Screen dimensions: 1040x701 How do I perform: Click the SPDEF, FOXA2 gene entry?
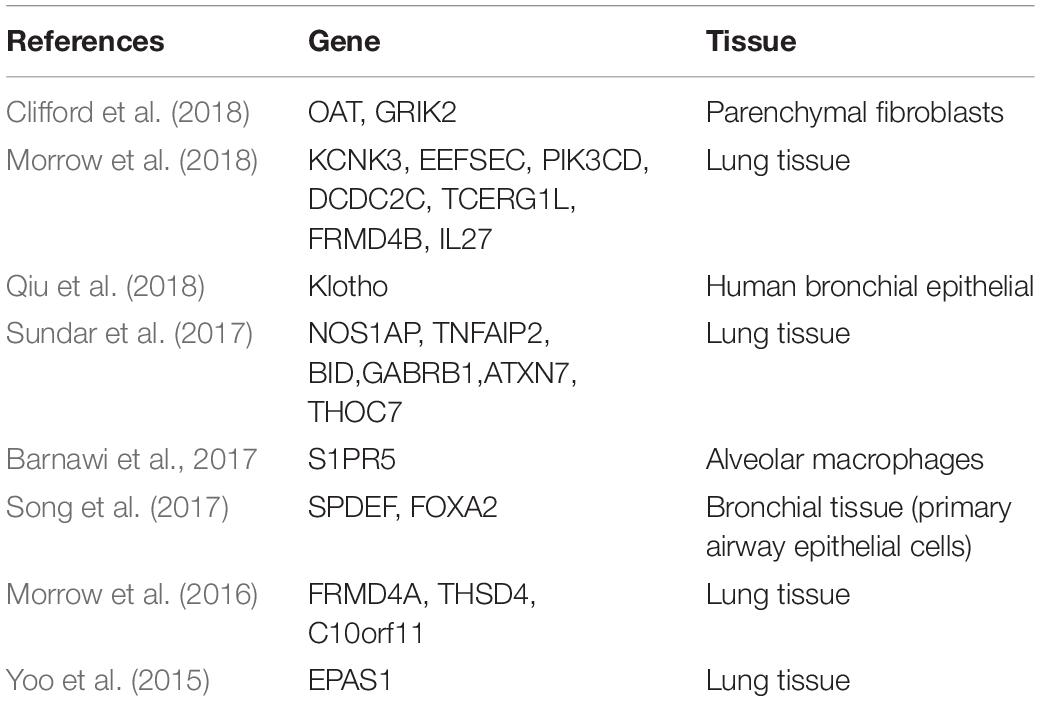[403, 507]
